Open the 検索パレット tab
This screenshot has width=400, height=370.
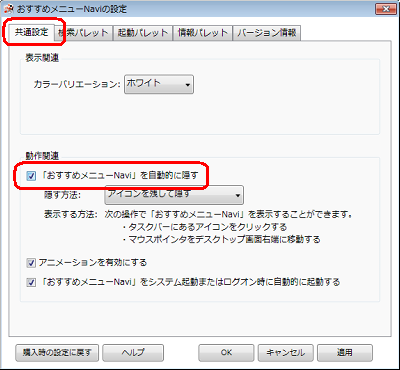83,33
